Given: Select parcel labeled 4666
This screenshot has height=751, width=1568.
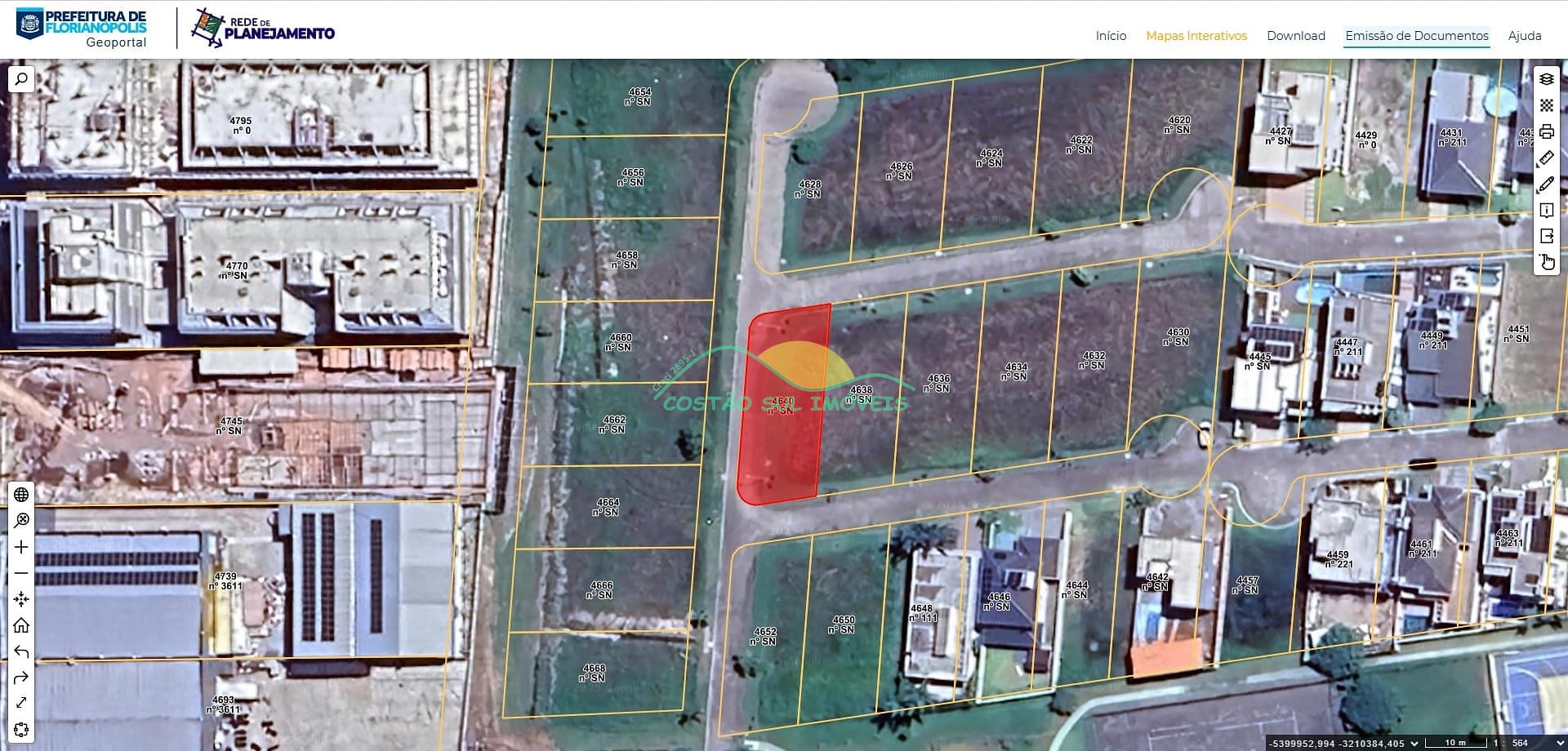Looking at the screenshot, I should pyautogui.click(x=600, y=589).
